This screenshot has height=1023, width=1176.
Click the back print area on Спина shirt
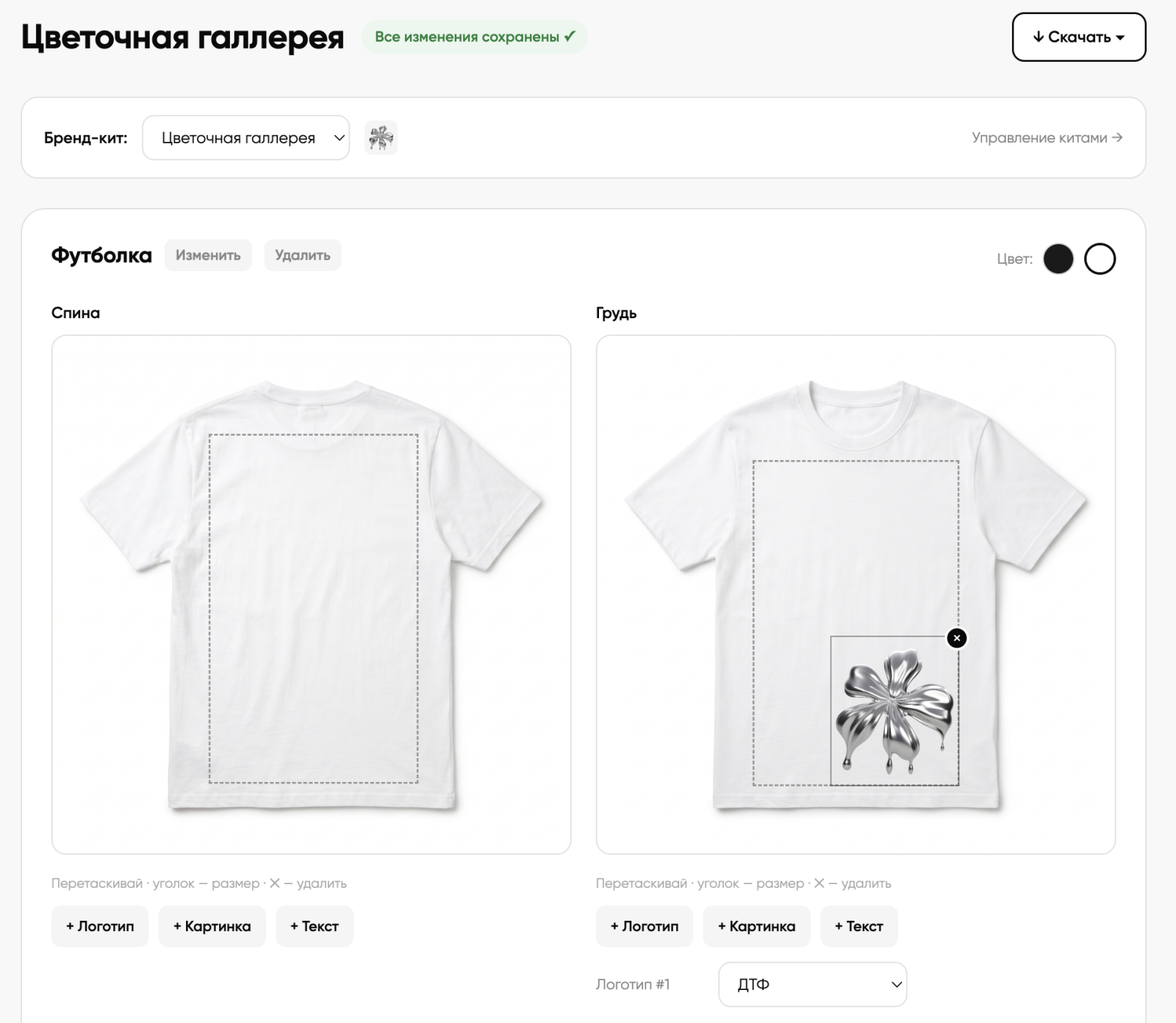click(314, 609)
